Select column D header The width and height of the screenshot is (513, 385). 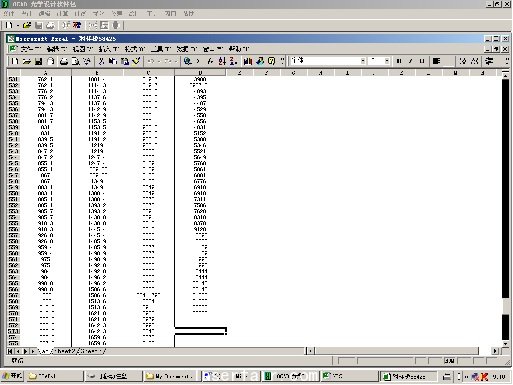coord(200,72)
